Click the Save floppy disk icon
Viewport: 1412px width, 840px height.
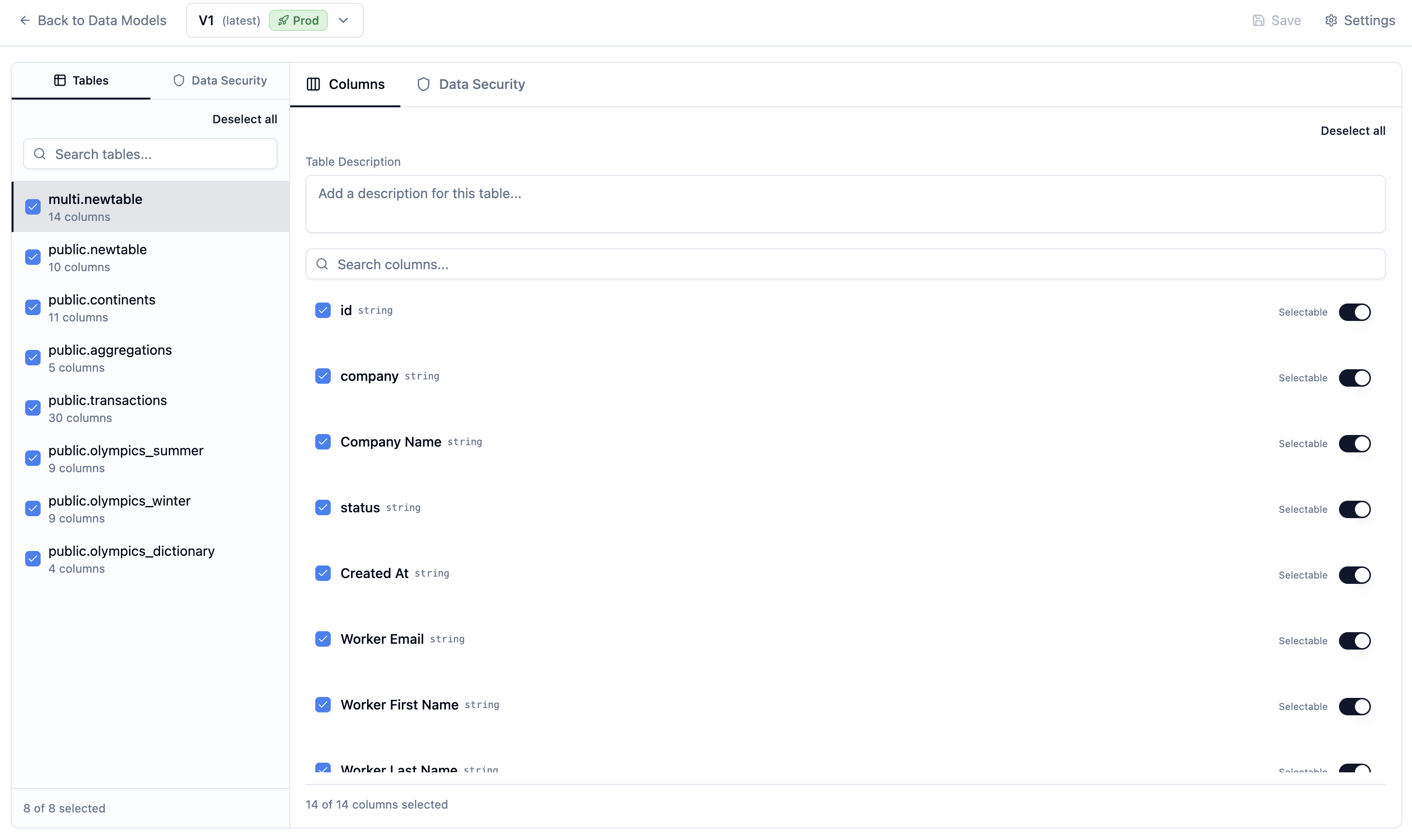pyautogui.click(x=1258, y=20)
